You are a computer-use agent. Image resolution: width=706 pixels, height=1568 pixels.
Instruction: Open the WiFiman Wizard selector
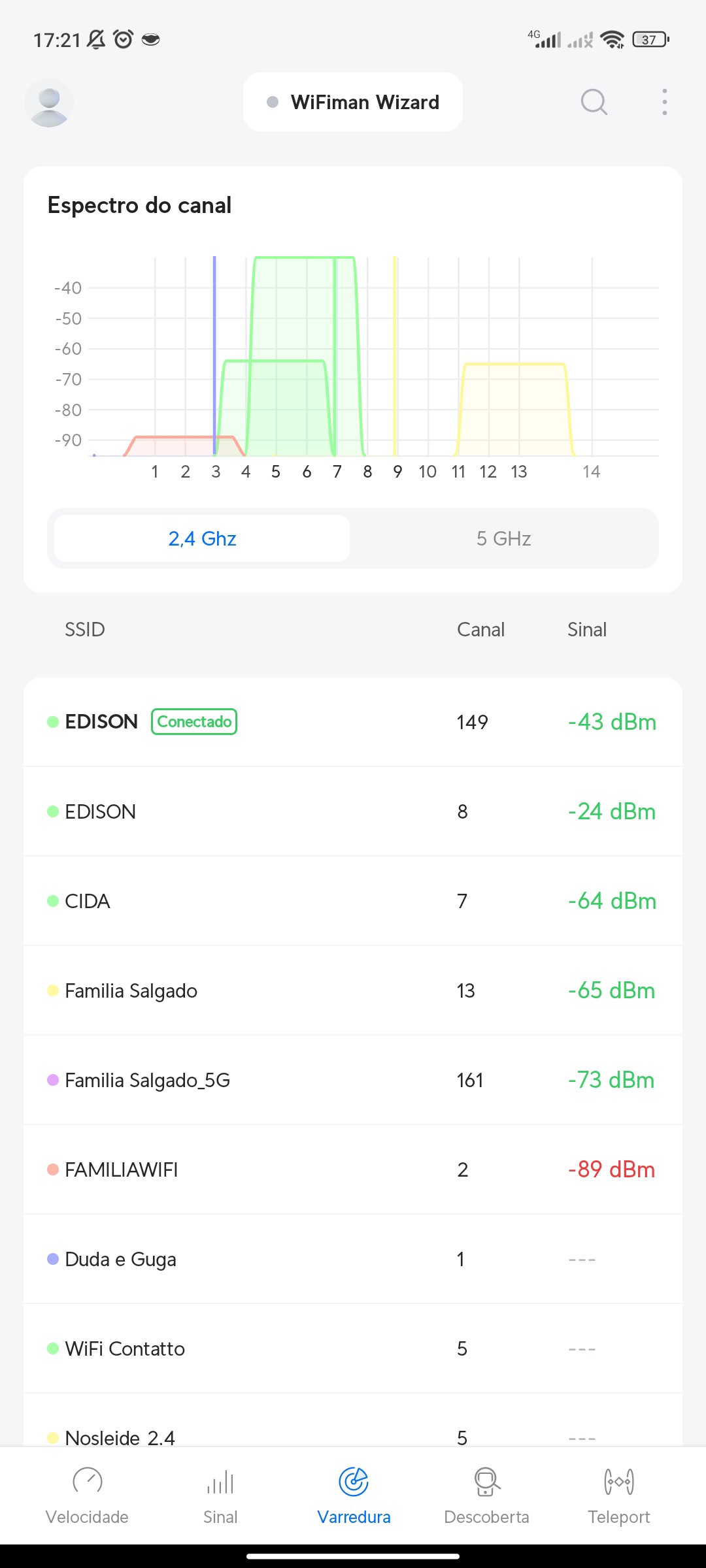tap(353, 103)
